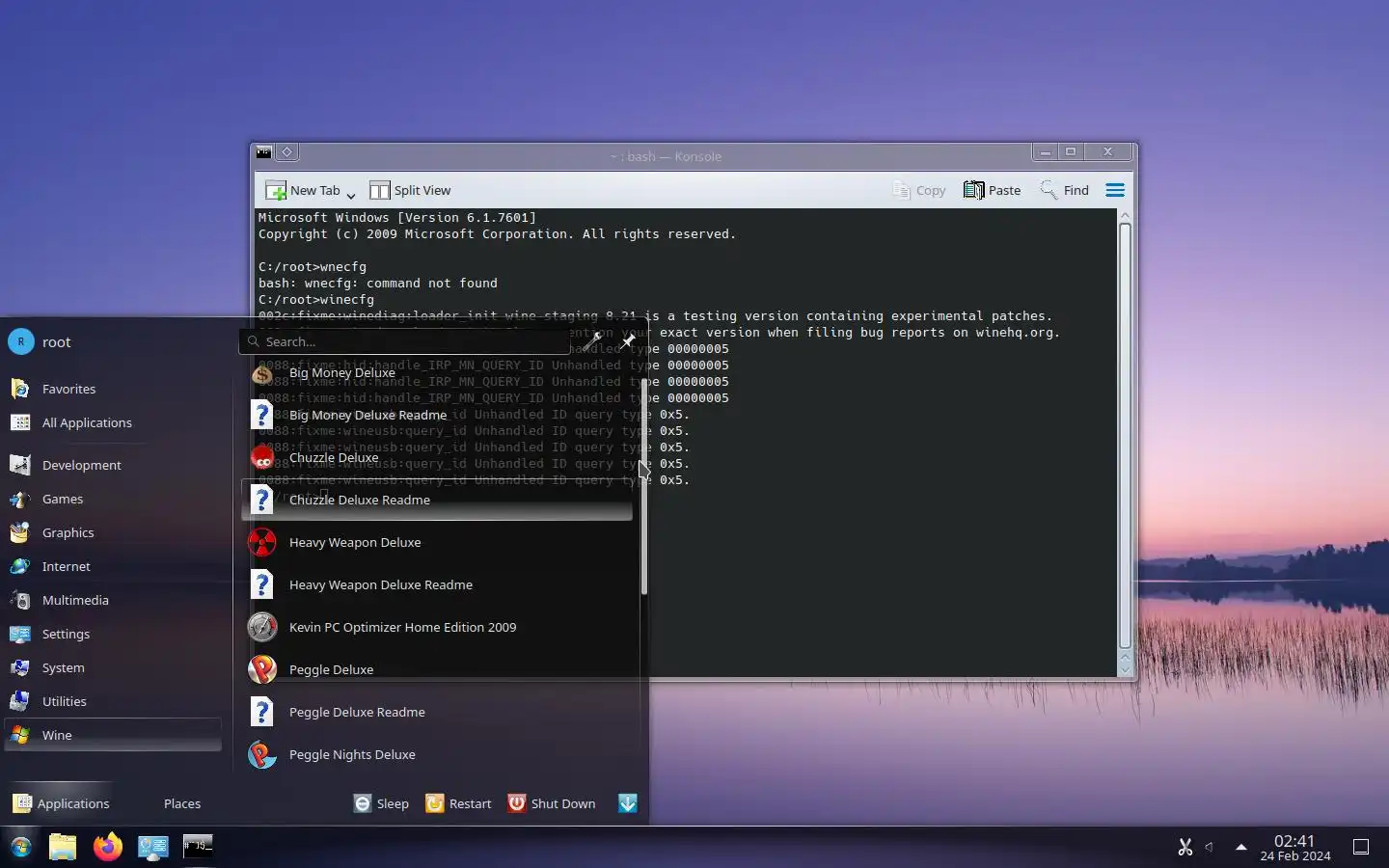Open the file manager from the taskbar
1389x868 pixels.
[63, 847]
